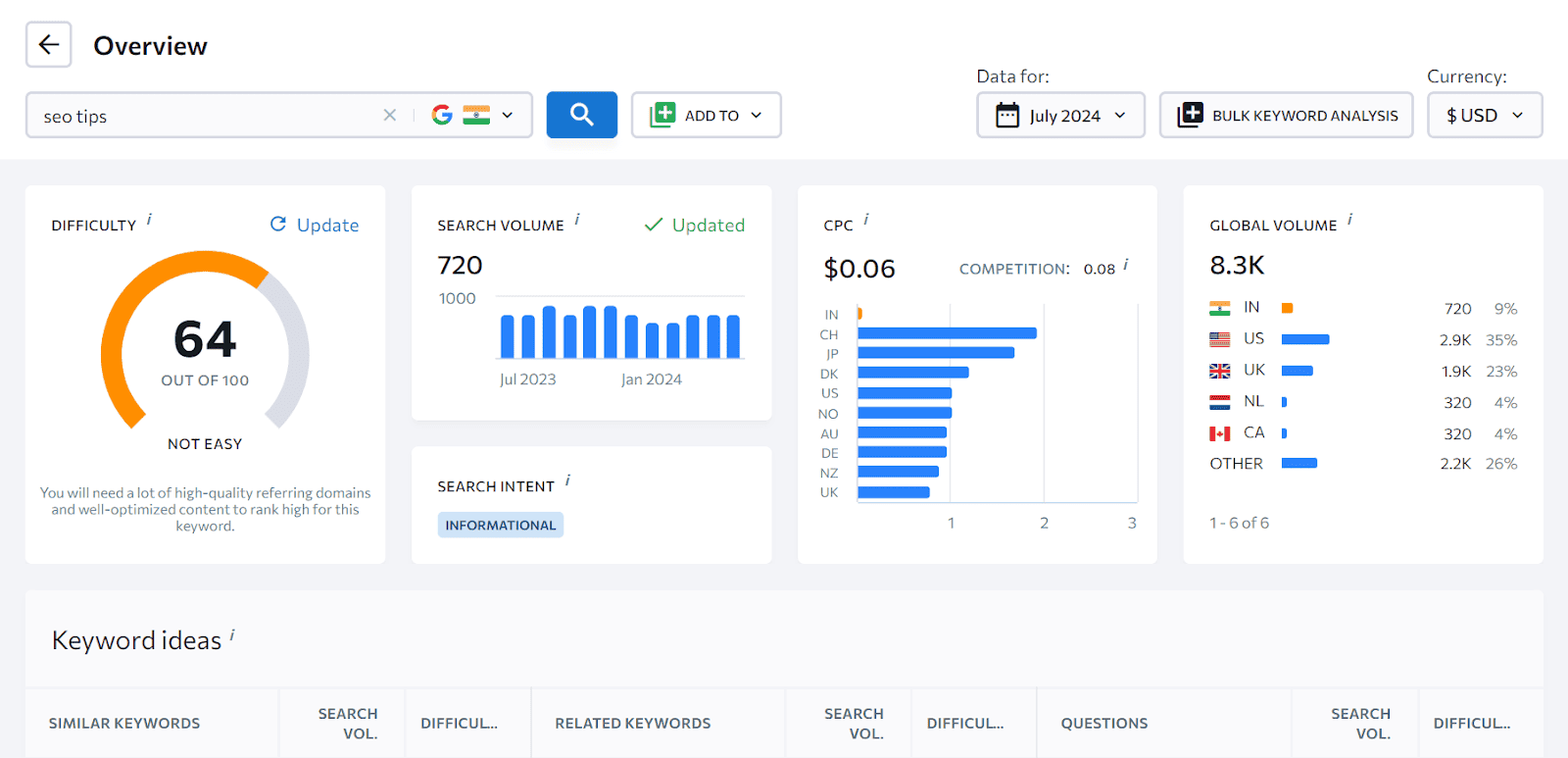This screenshot has height=758, width=1568.
Task: Clear the seo tips search field
Action: 389,116
